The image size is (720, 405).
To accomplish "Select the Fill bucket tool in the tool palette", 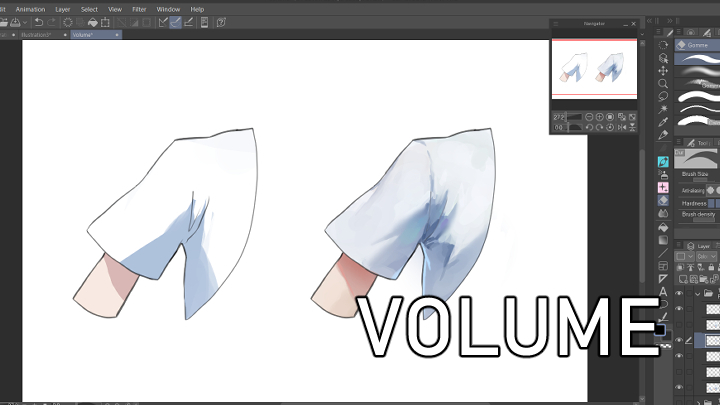I will 663,227.
